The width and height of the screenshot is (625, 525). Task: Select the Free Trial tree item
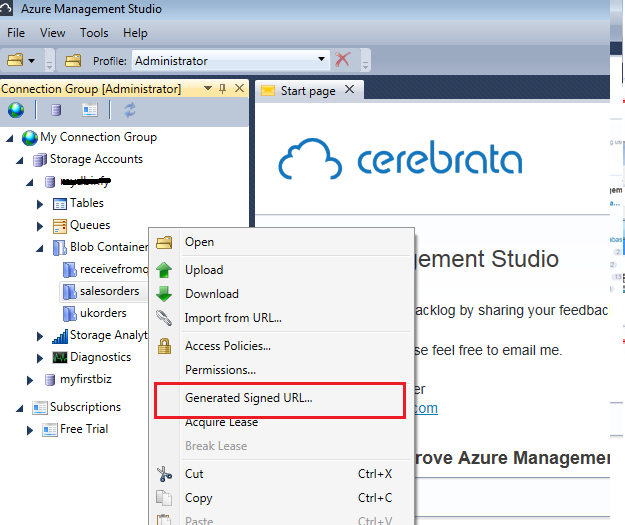[84, 429]
